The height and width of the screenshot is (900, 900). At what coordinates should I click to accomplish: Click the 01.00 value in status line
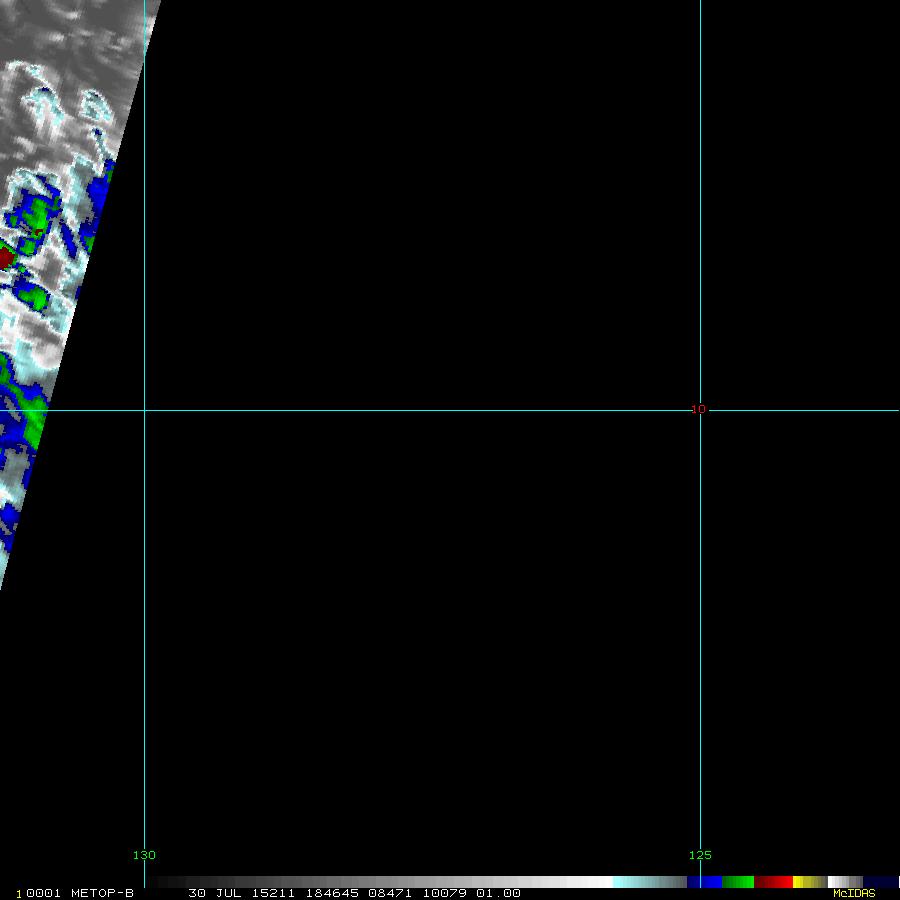(x=498, y=893)
